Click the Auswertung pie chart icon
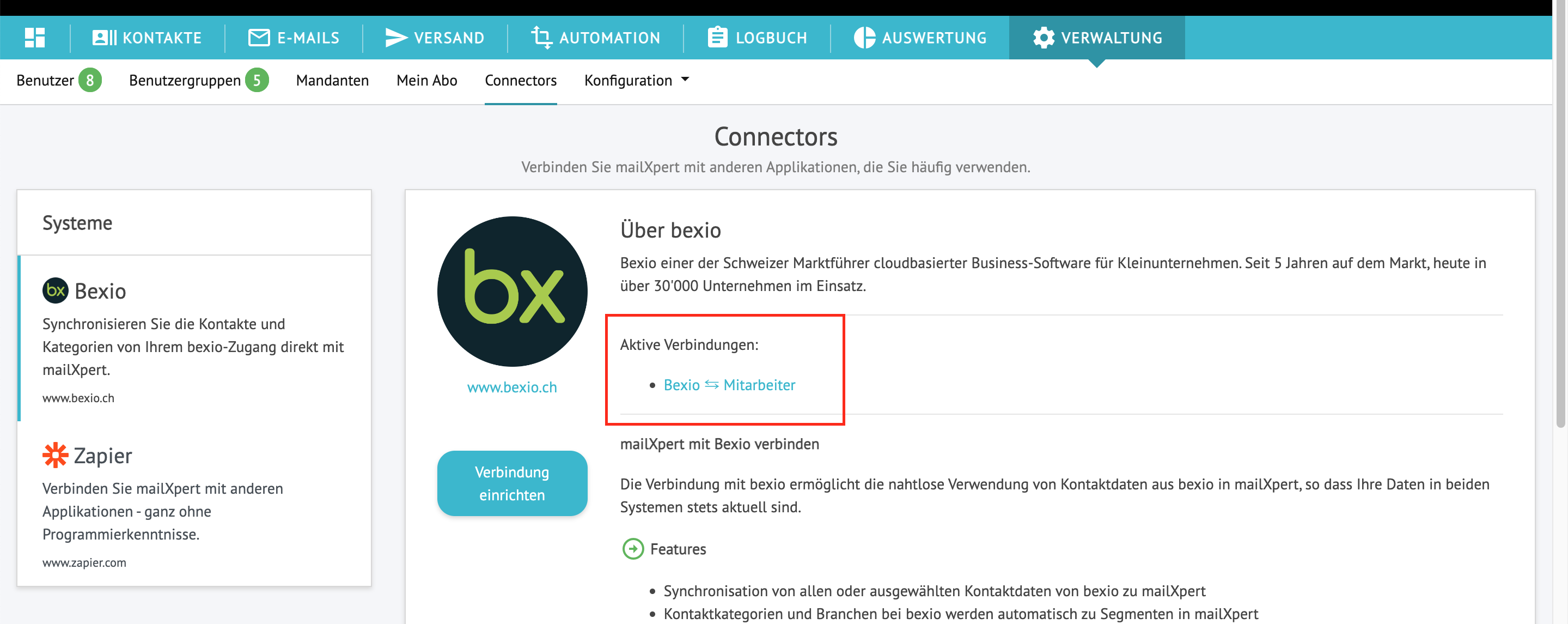The height and width of the screenshot is (624, 1568). click(x=864, y=38)
